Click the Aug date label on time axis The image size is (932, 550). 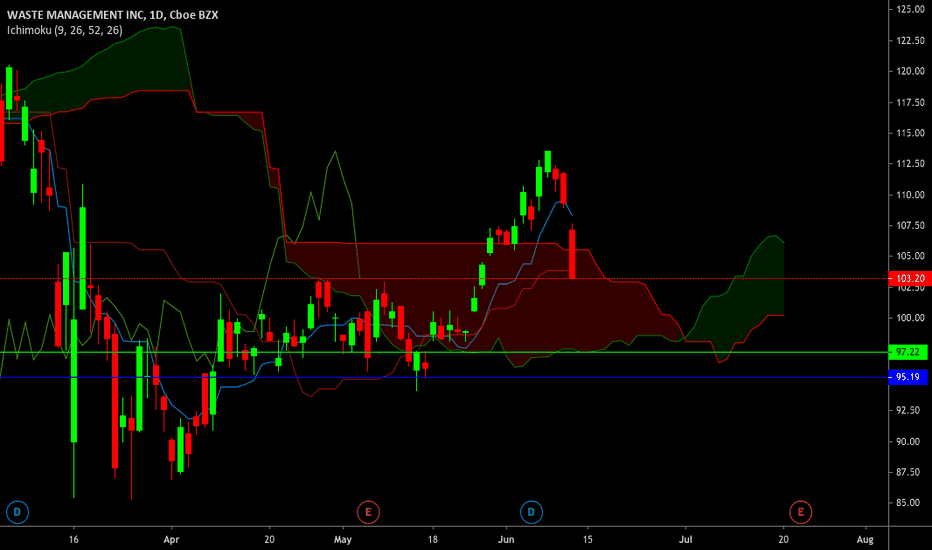[865, 540]
